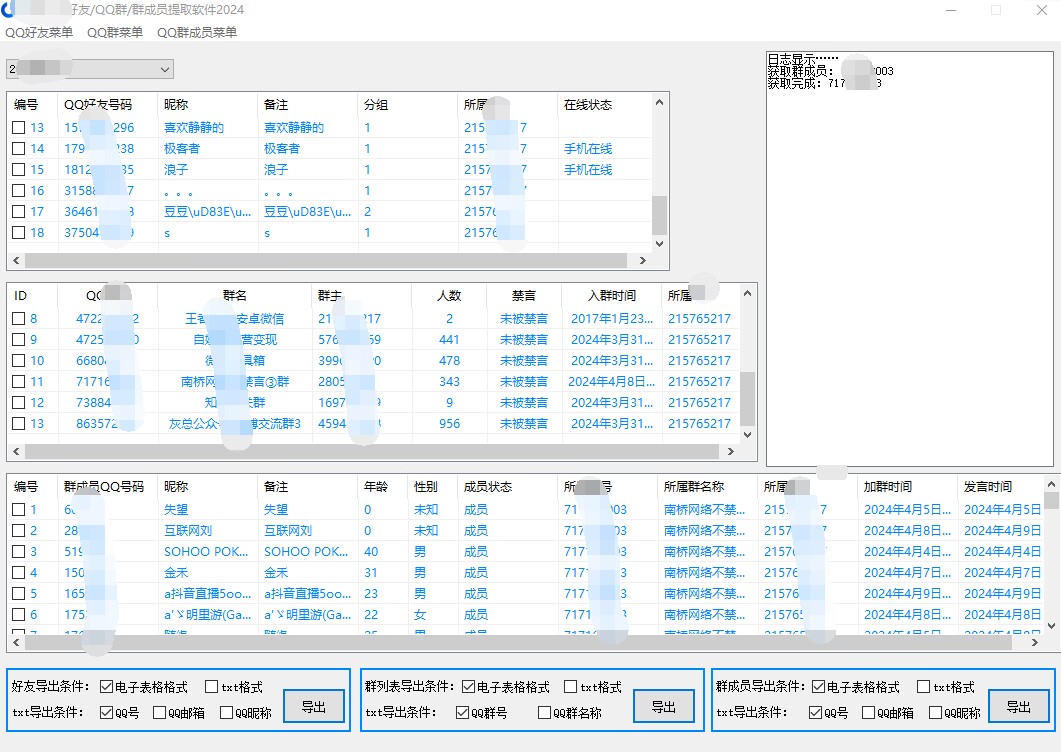Select nickname cell 喜欢静静的 in friend table
The image size is (1061, 752).
coord(194,127)
